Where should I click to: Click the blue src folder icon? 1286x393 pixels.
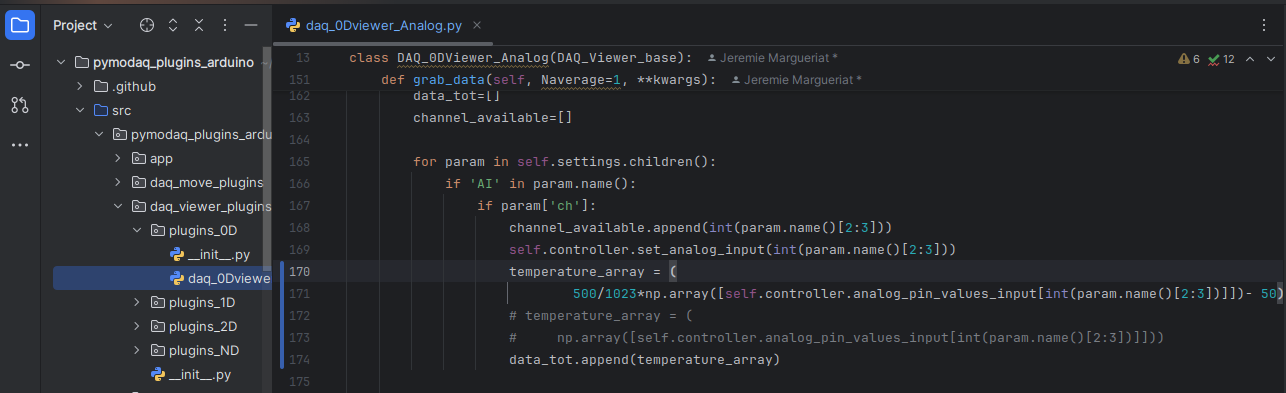(100, 110)
